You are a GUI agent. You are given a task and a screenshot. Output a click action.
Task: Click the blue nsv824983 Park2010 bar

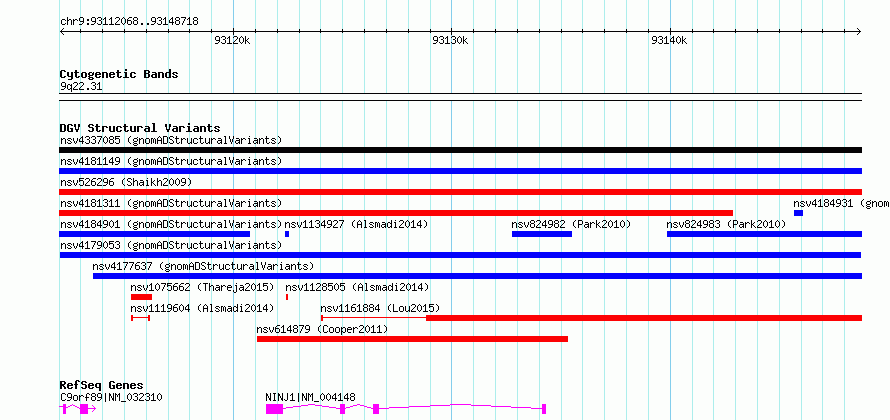click(764, 234)
